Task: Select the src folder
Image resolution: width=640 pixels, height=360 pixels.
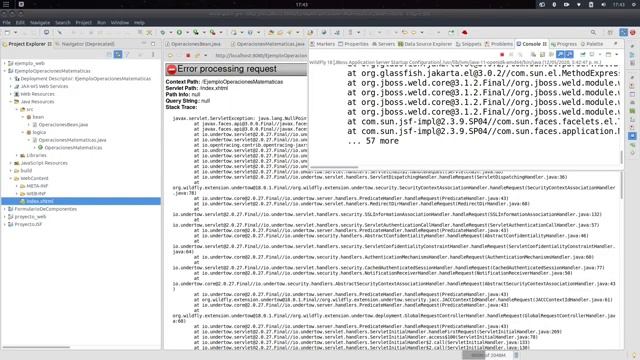Action: pos(27,109)
